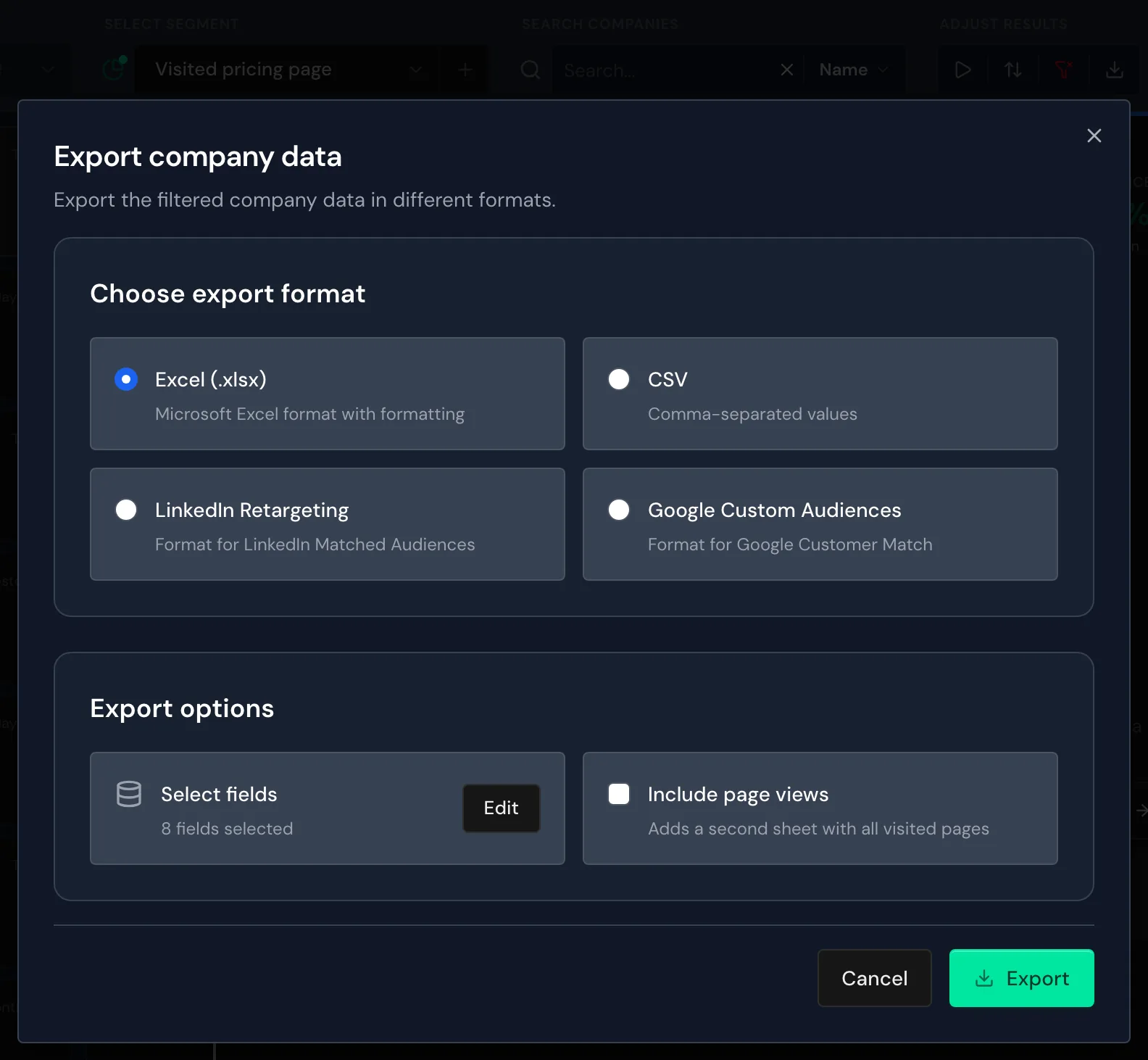Click the red filter icon

(x=1064, y=70)
